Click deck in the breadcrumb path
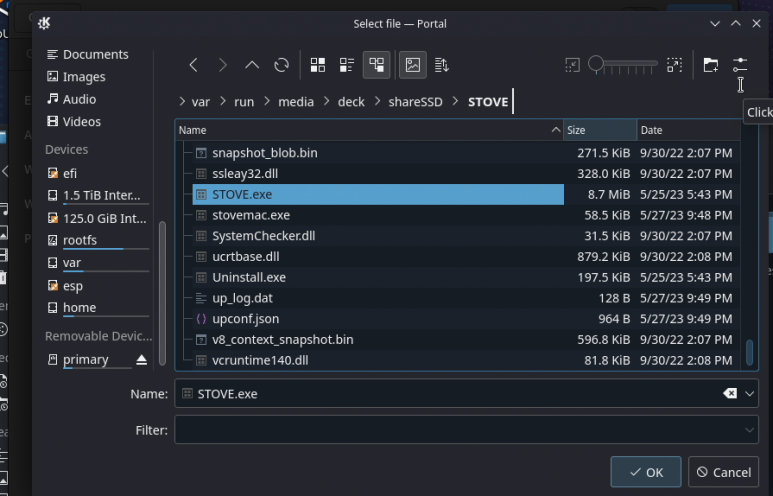773x496 pixels. coord(351,102)
